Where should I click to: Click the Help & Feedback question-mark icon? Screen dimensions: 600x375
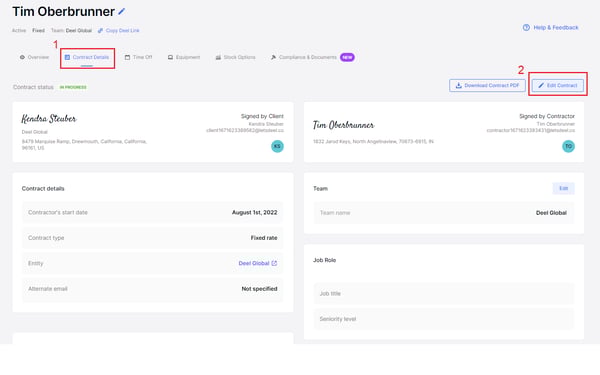point(526,28)
